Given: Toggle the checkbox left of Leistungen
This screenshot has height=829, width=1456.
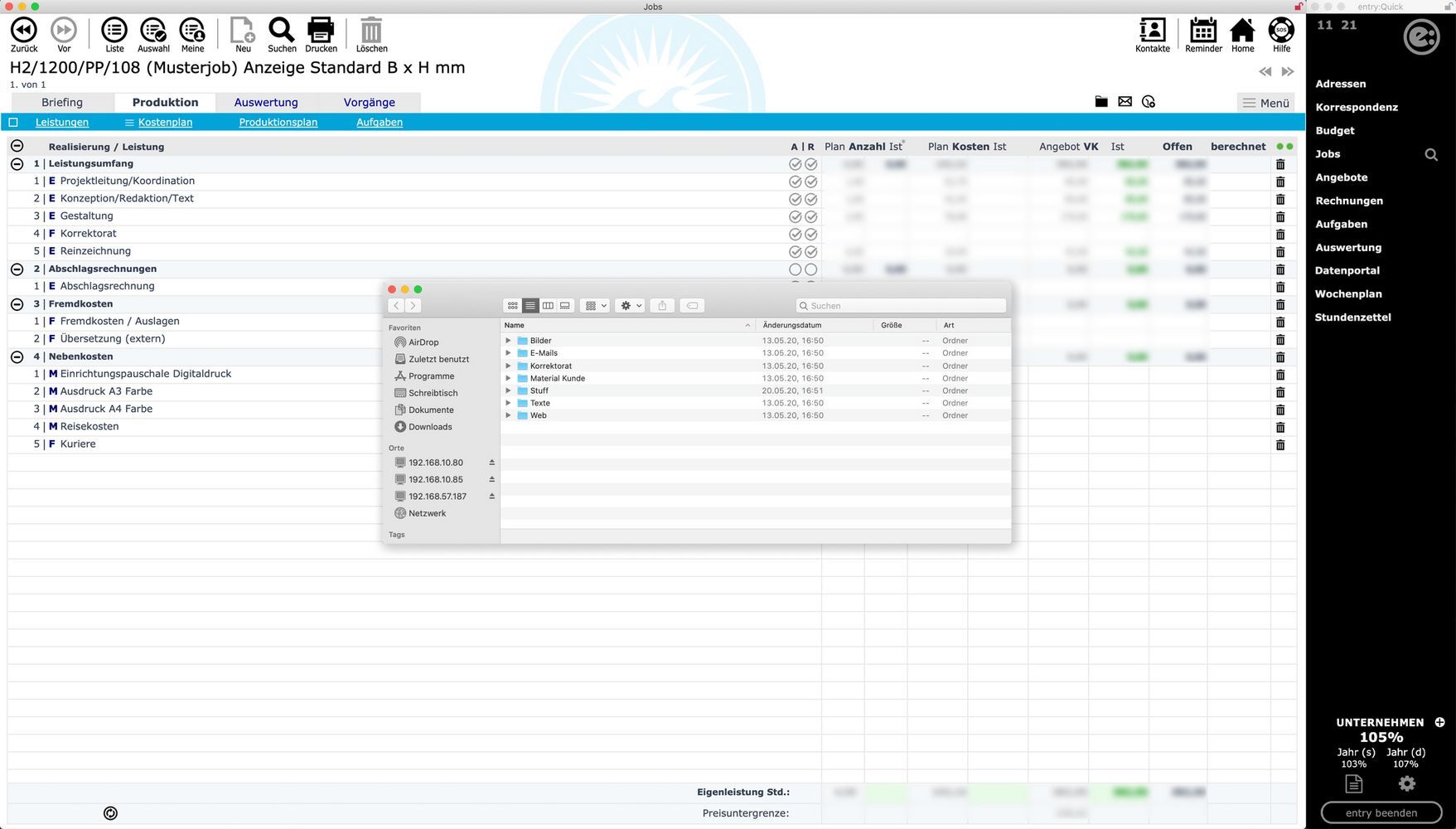Looking at the screenshot, I should pyautogui.click(x=13, y=123).
